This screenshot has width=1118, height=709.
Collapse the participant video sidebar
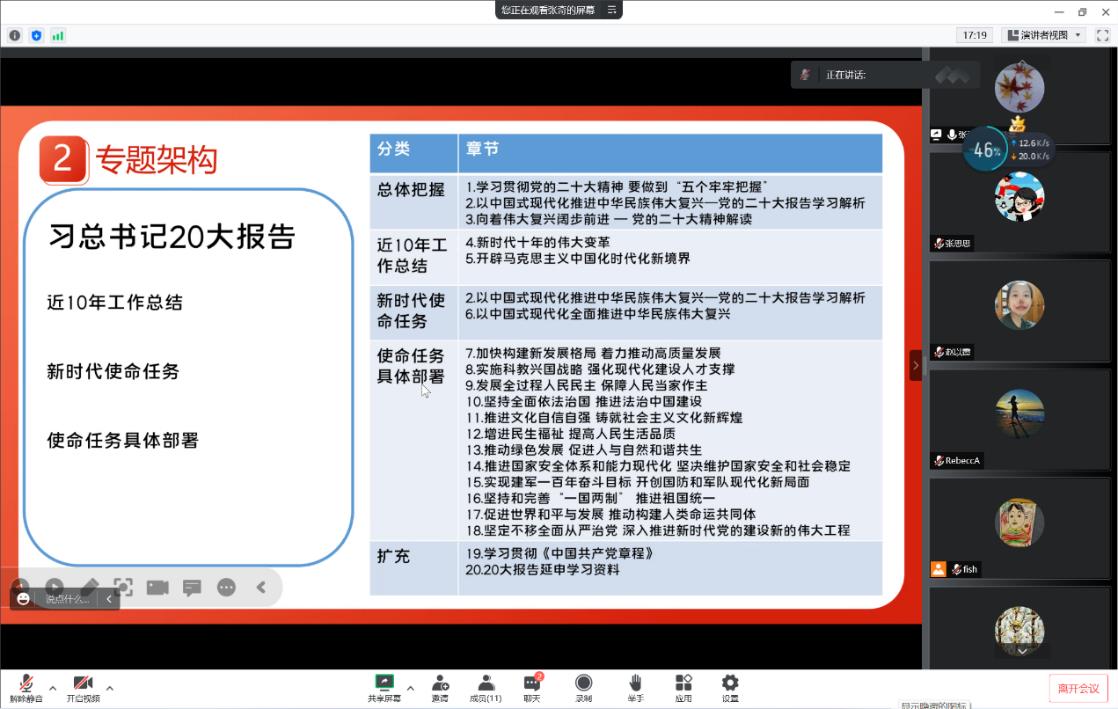click(x=915, y=366)
